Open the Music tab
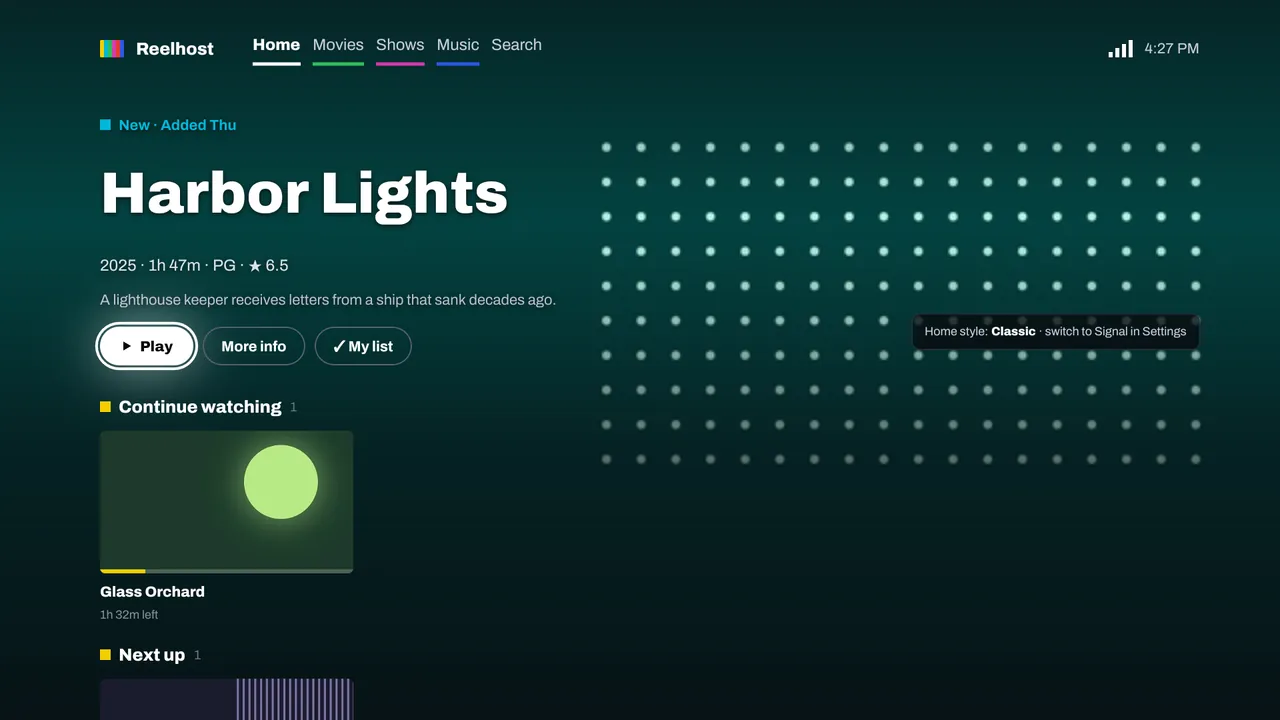 click(458, 46)
